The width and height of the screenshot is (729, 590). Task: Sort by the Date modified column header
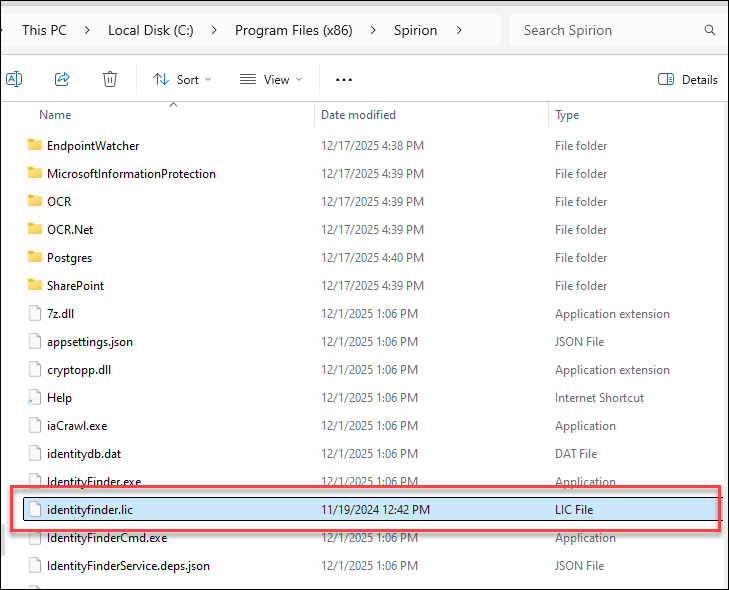(x=358, y=115)
